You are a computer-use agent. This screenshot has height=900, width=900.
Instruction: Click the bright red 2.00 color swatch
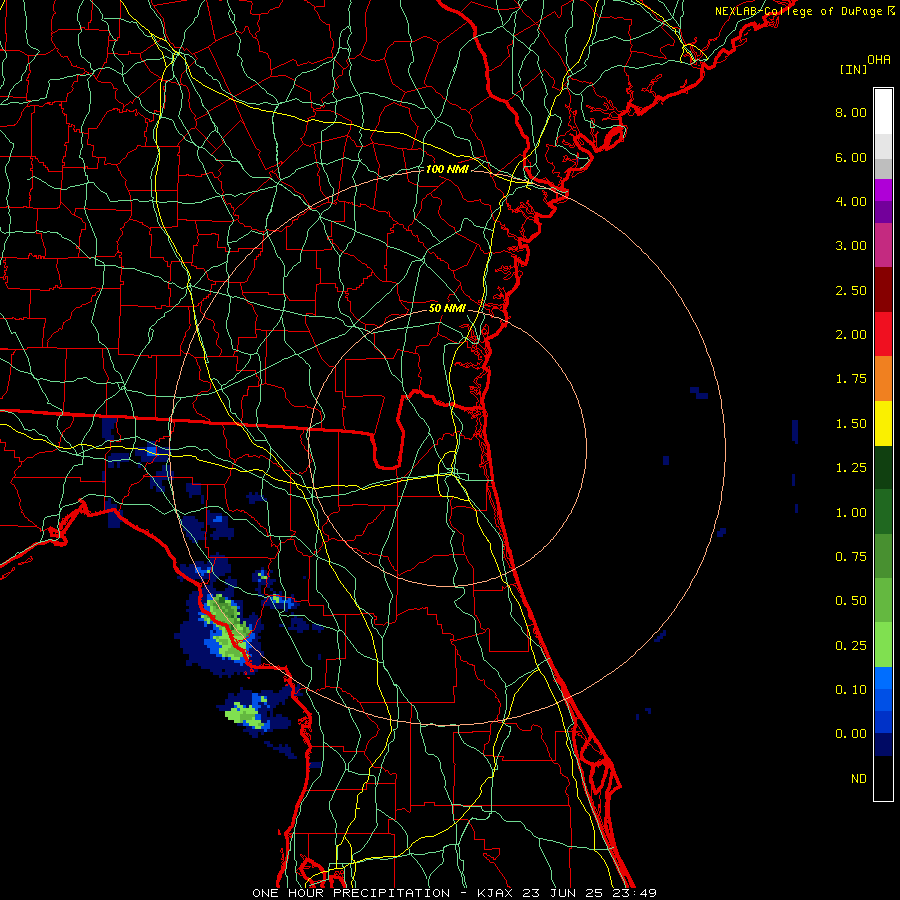(883, 334)
